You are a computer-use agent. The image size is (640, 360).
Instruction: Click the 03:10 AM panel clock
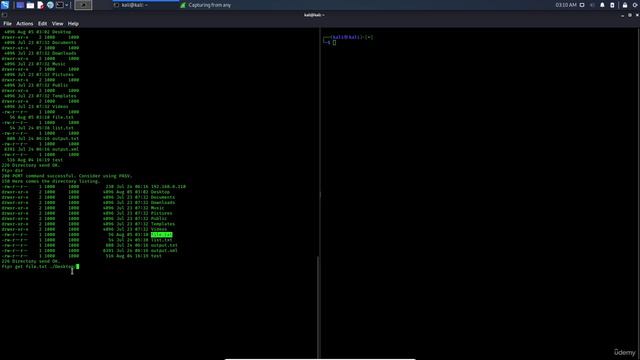[566, 5]
